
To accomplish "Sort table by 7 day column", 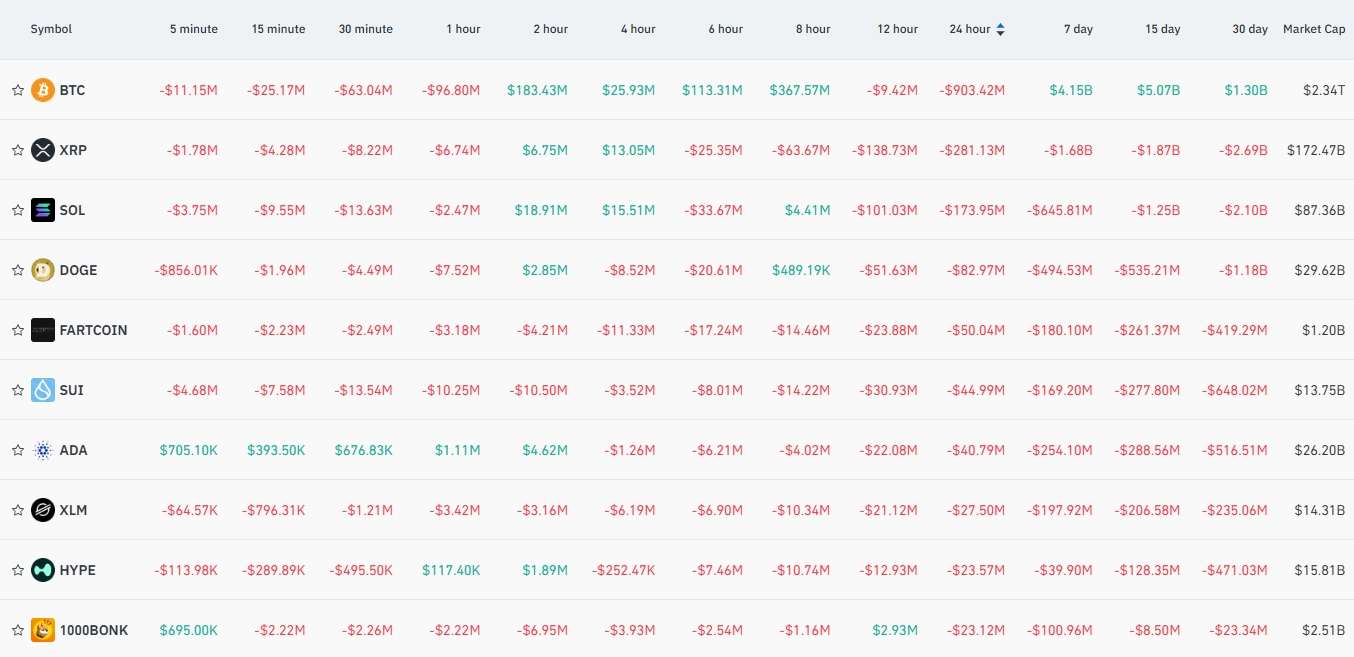I will pyautogui.click(x=1078, y=29).
